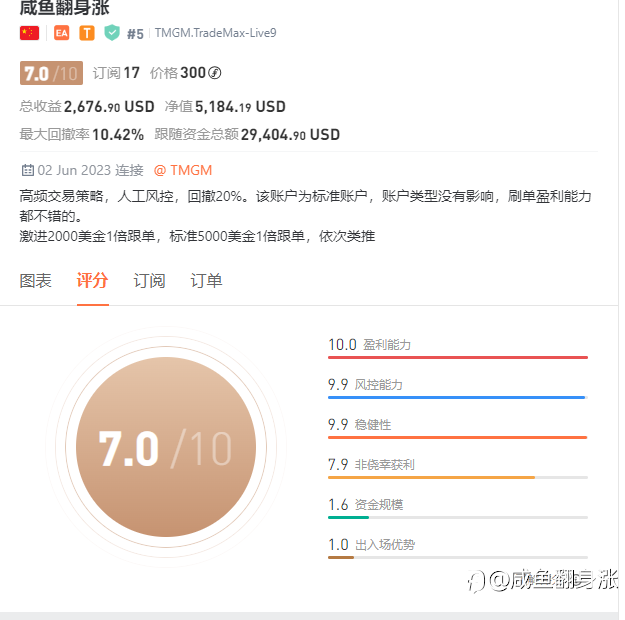Click the blue 风控能力 score bar
The image size is (625, 620).
[458, 397]
